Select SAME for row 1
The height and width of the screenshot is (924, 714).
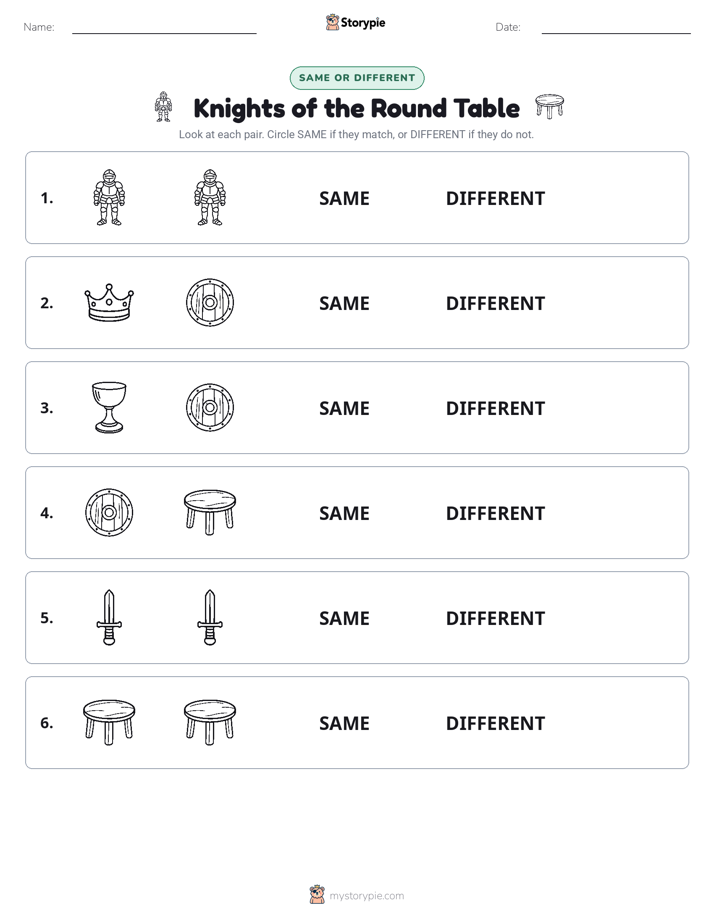pos(344,199)
